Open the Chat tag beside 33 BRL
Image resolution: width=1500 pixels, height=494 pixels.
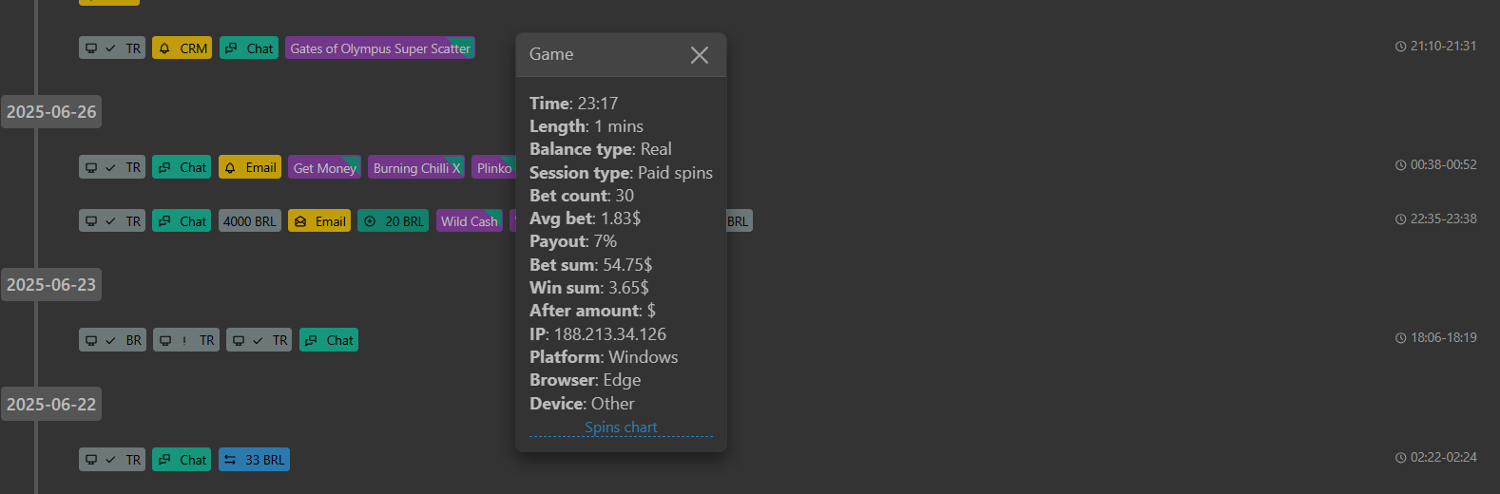tap(182, 460)
